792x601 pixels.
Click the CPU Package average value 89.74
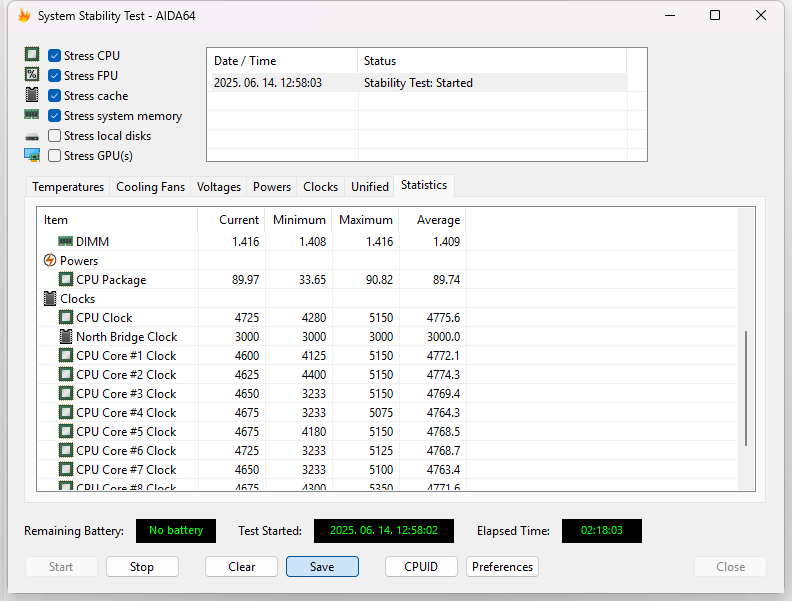(446, 279)
